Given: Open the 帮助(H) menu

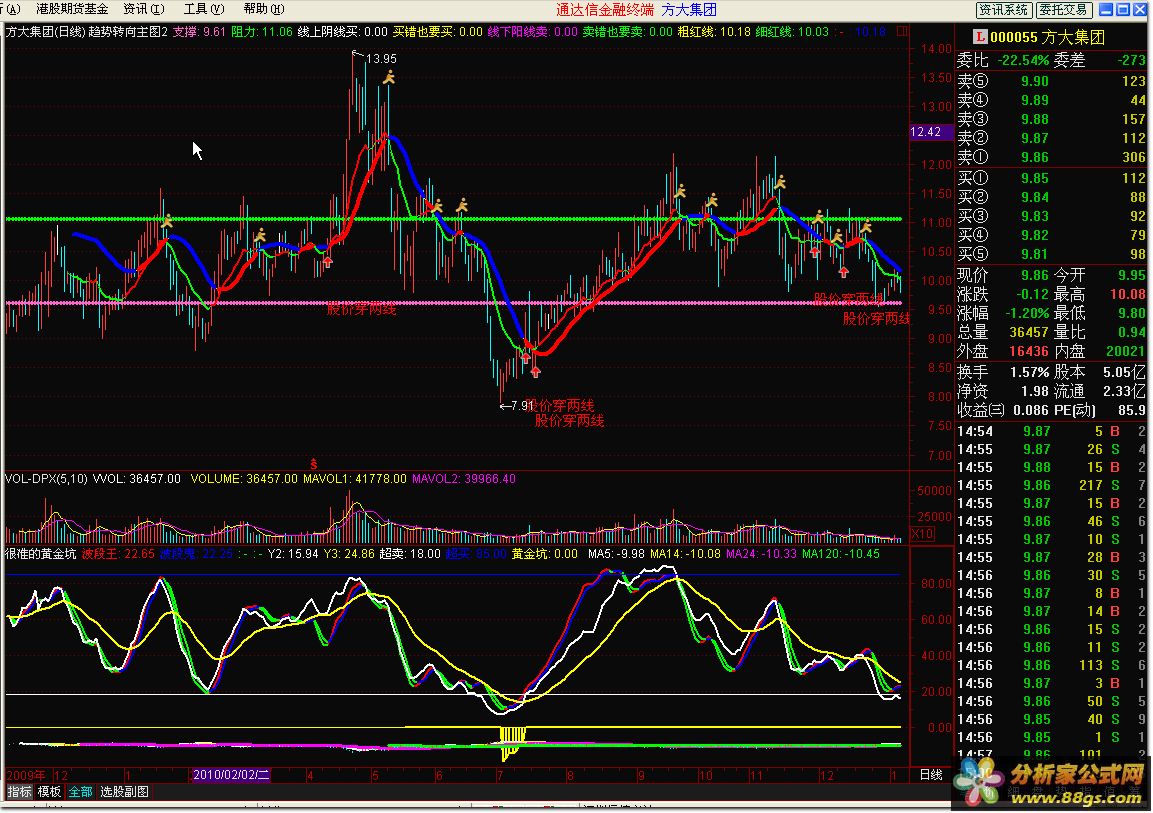Looking at the screenshot, I should [263, 9].
